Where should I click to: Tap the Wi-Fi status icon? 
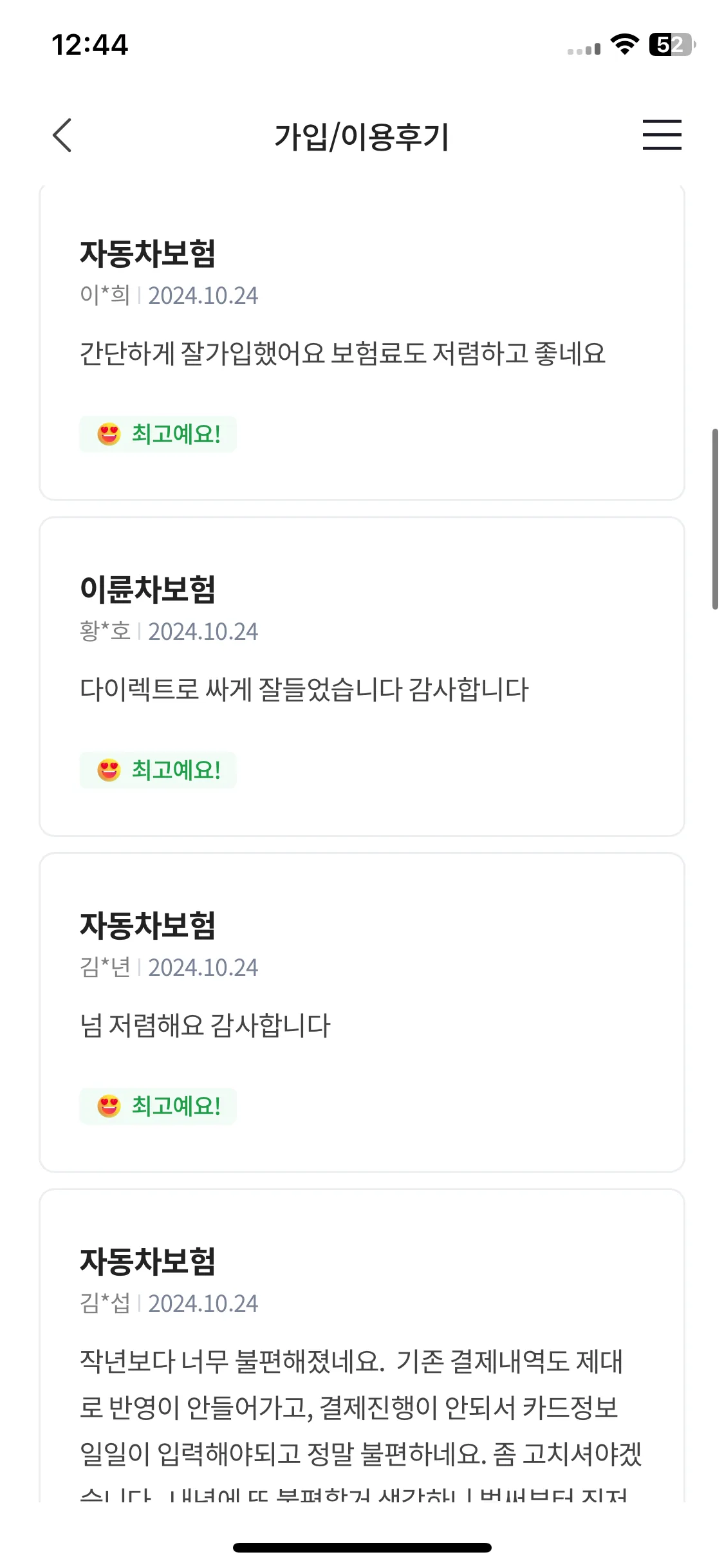coord(624,44)
